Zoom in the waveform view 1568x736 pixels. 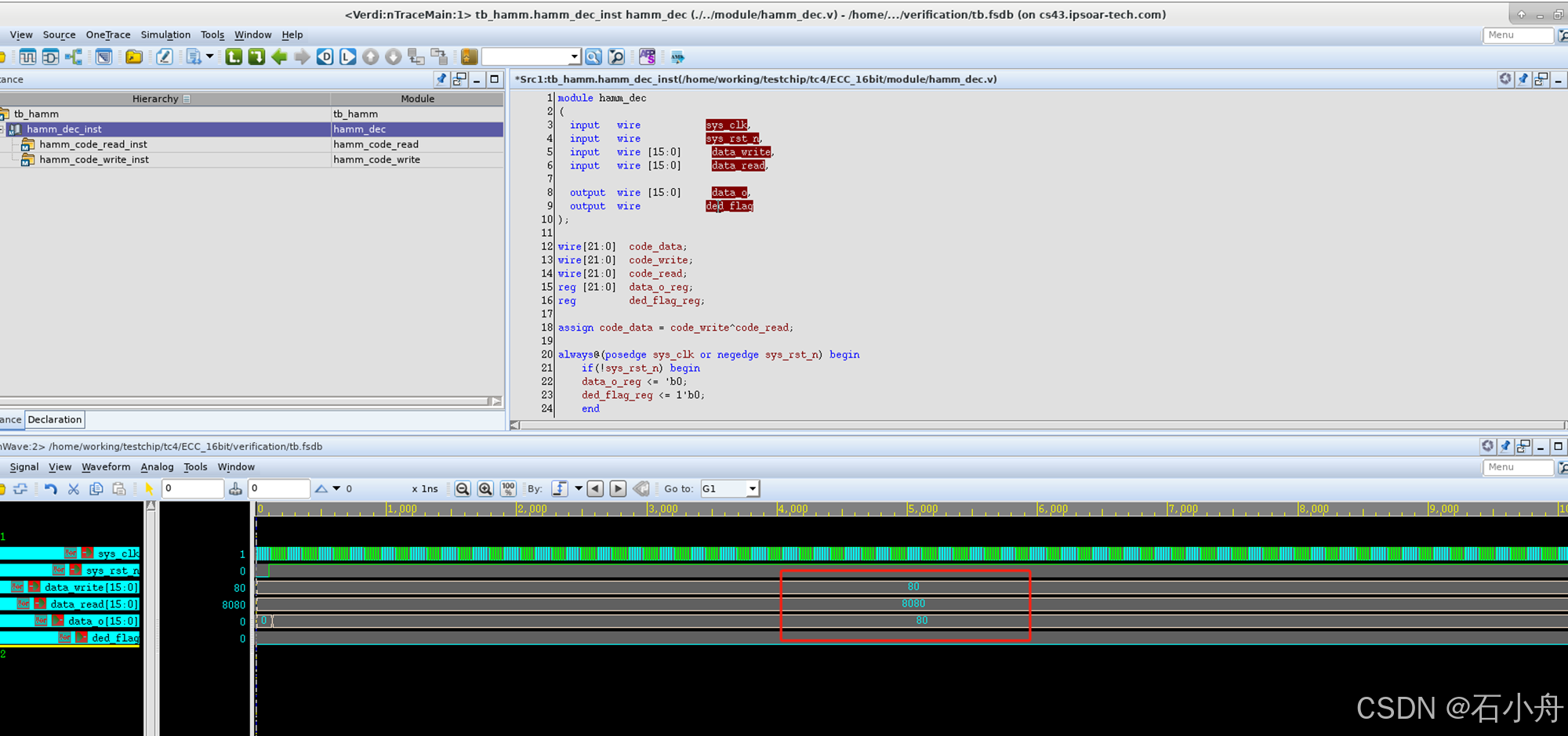[x=485, y=489]
